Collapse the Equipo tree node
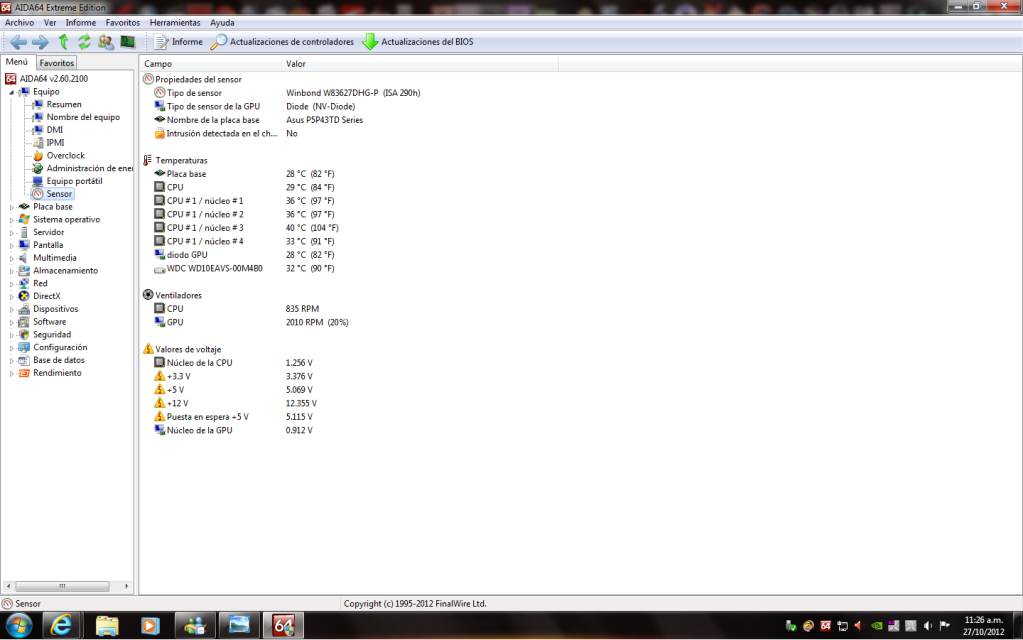This screenshot has height=640, width=1023. coord(12,93)
